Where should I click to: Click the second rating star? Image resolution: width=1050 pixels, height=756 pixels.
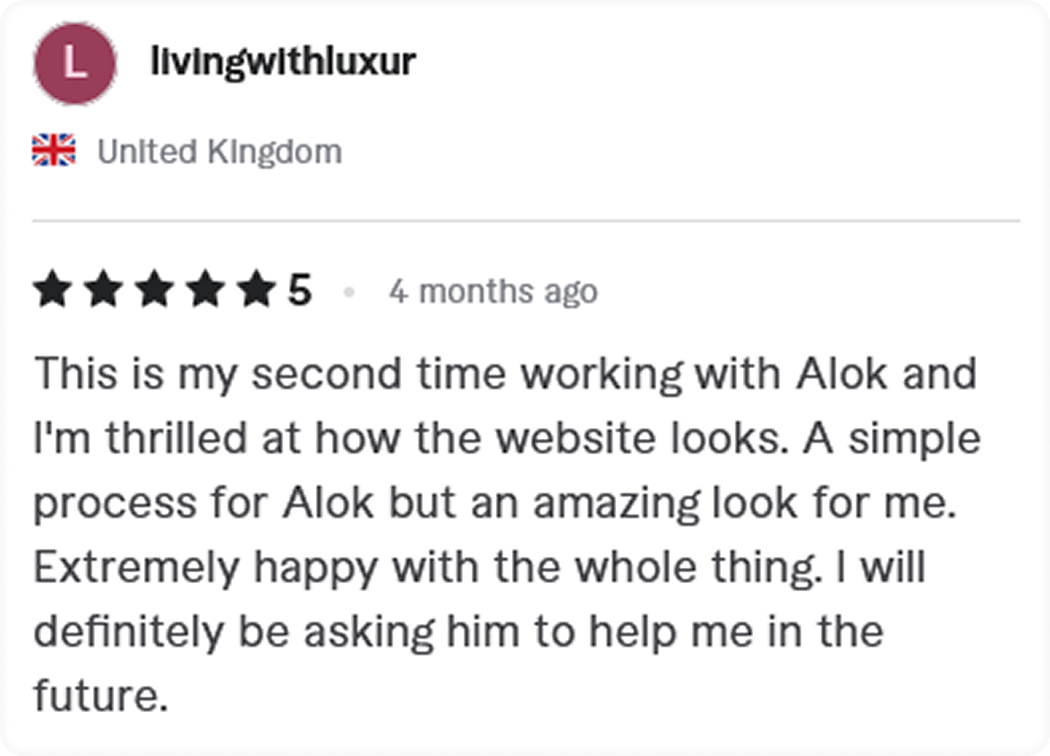105,291
